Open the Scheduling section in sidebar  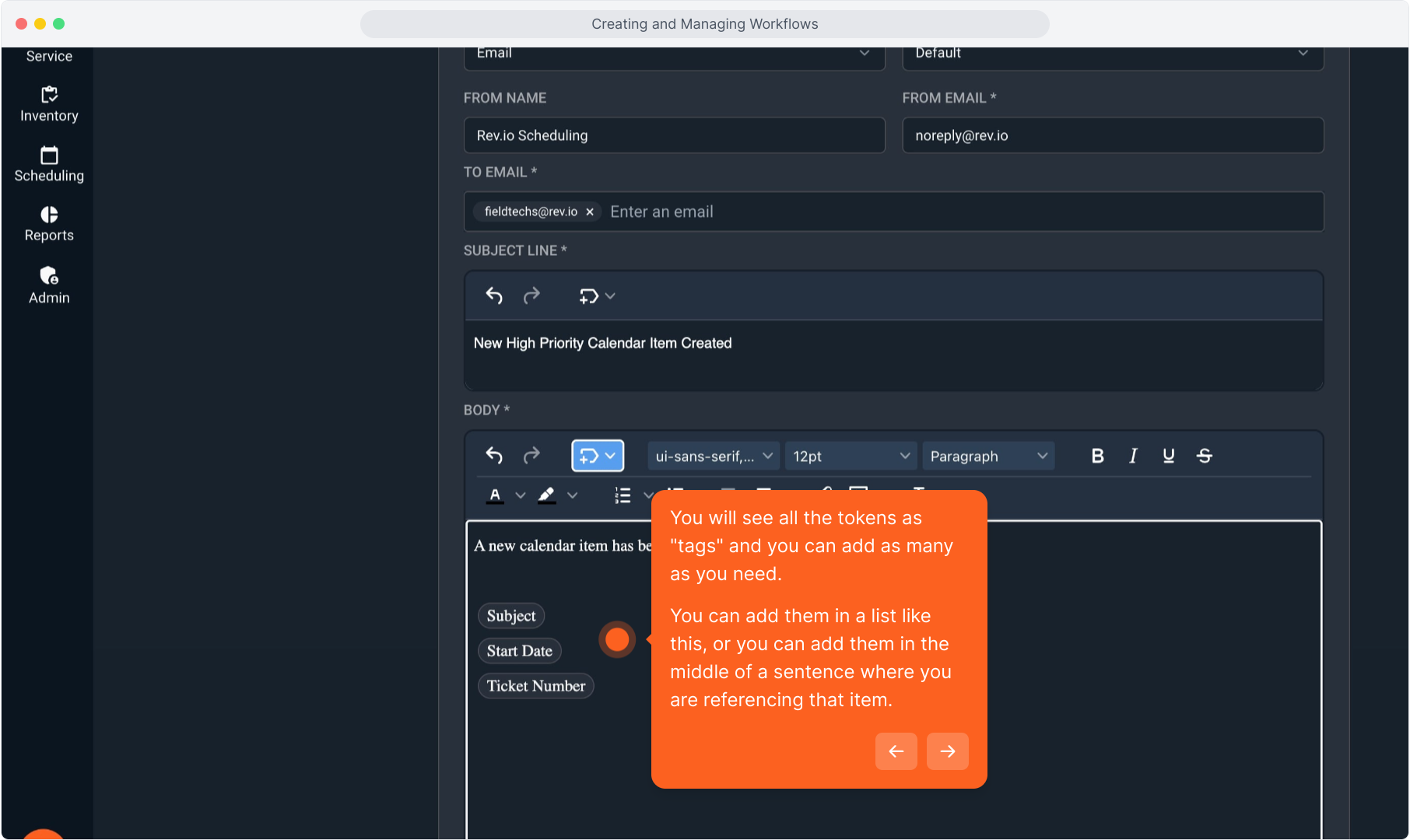[49, 164]
